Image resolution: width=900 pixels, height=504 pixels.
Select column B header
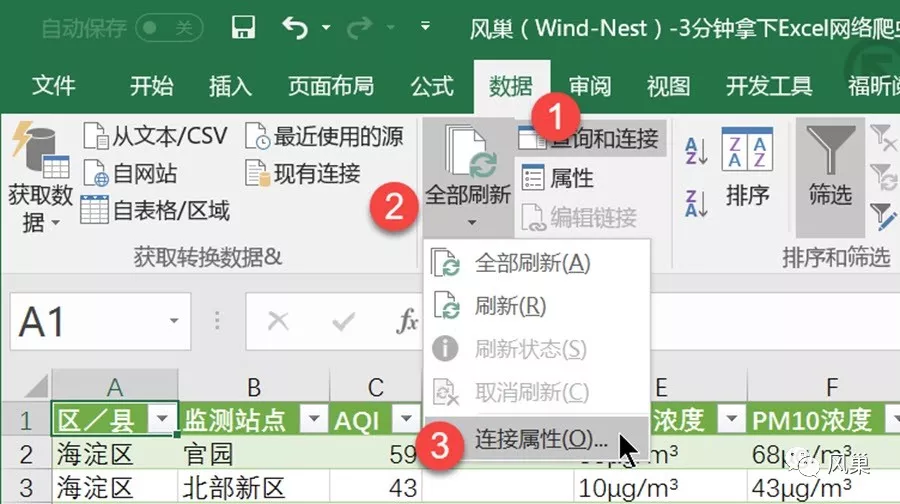click(x=254, y=387)
